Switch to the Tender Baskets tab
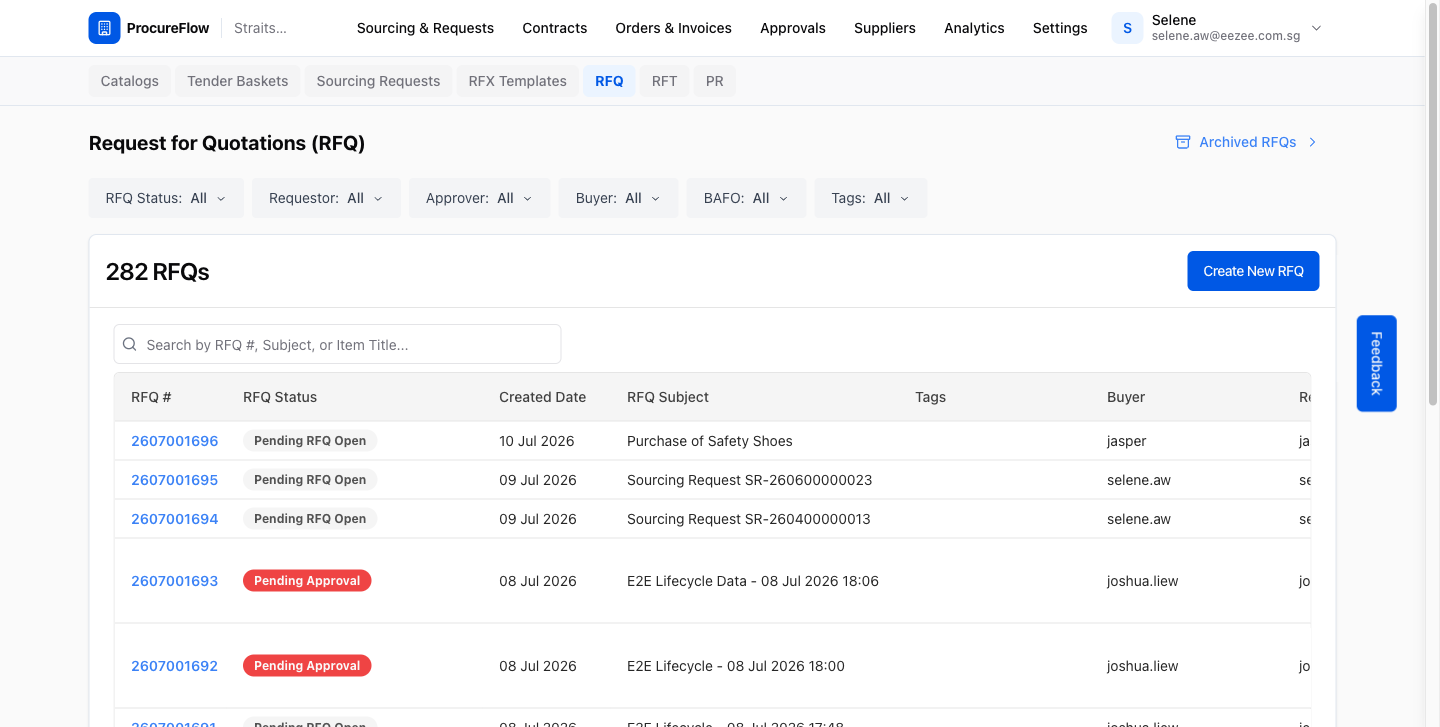 [238, 81]
